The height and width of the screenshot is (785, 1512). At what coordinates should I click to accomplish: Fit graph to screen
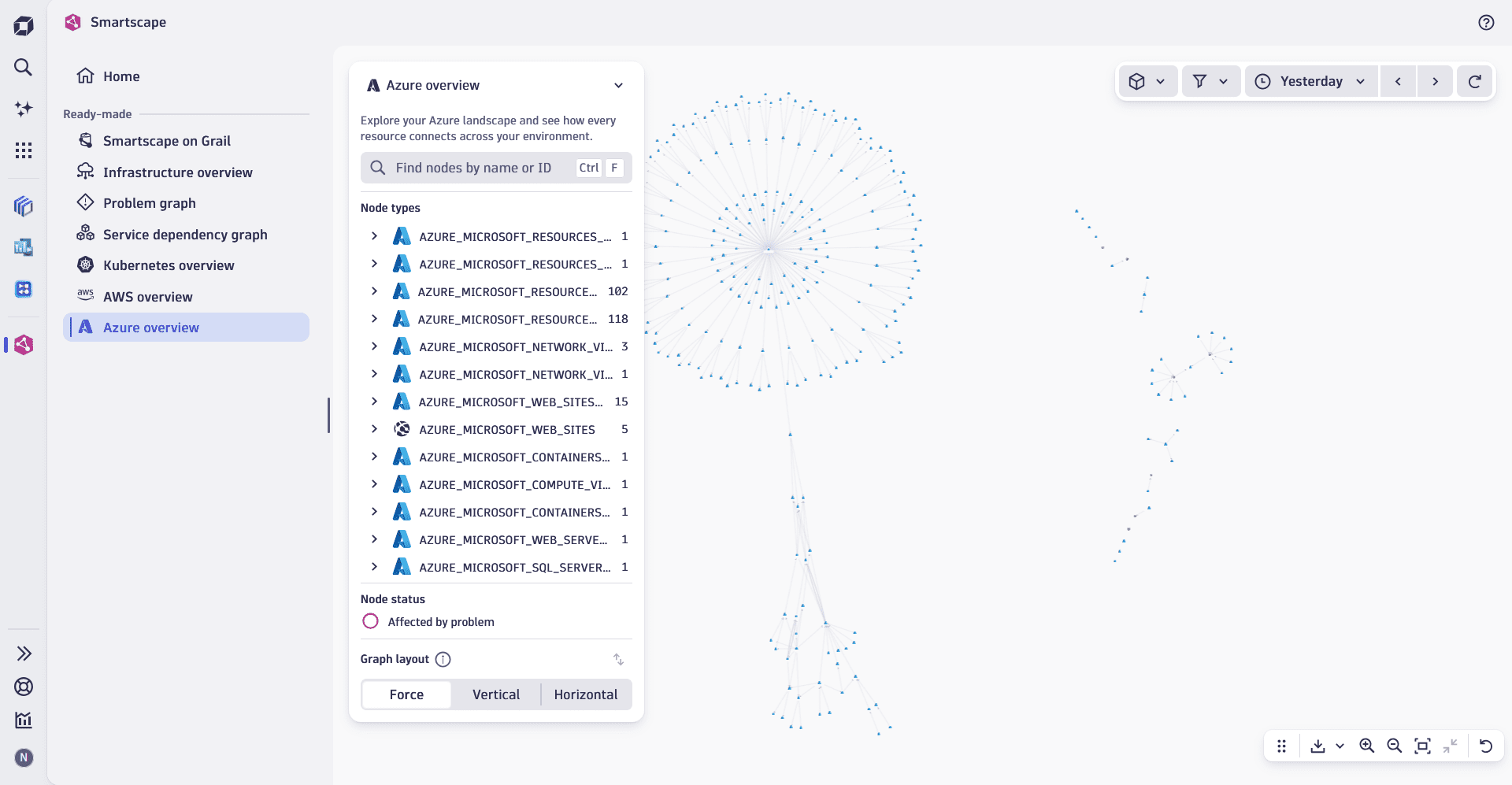1422,746
